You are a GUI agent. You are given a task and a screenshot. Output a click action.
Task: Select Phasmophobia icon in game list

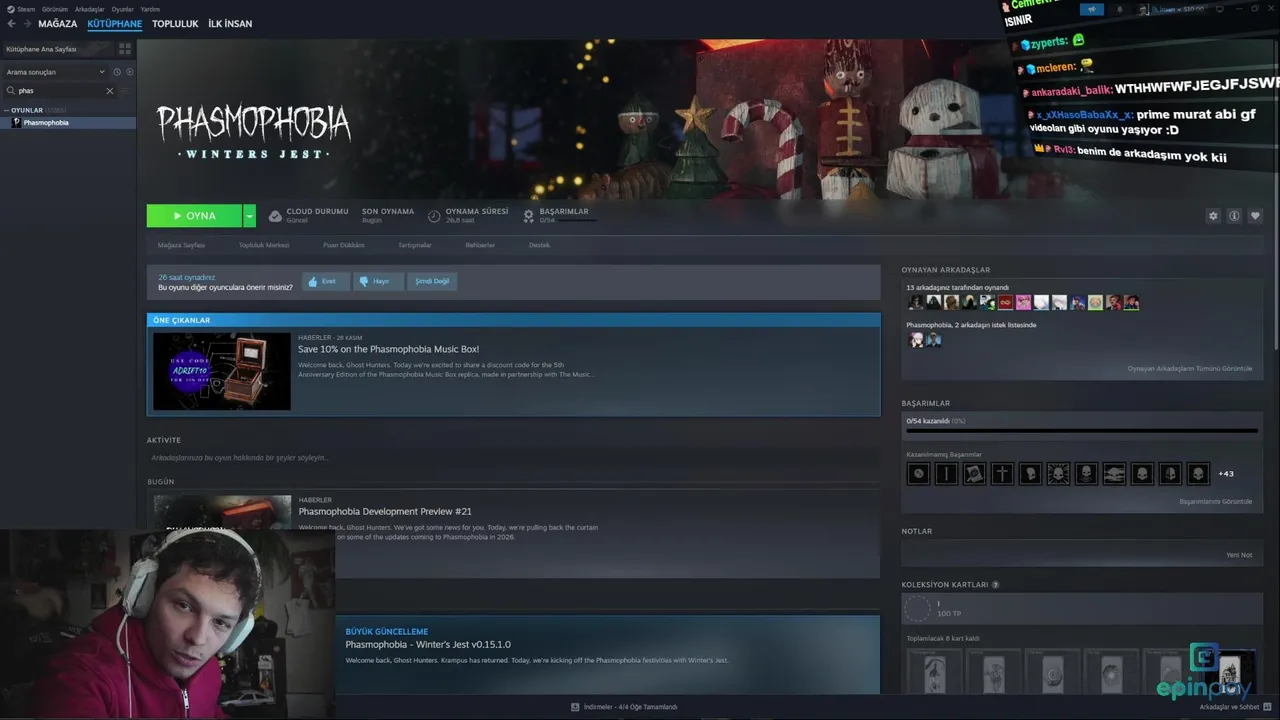[x=16, y=122]
